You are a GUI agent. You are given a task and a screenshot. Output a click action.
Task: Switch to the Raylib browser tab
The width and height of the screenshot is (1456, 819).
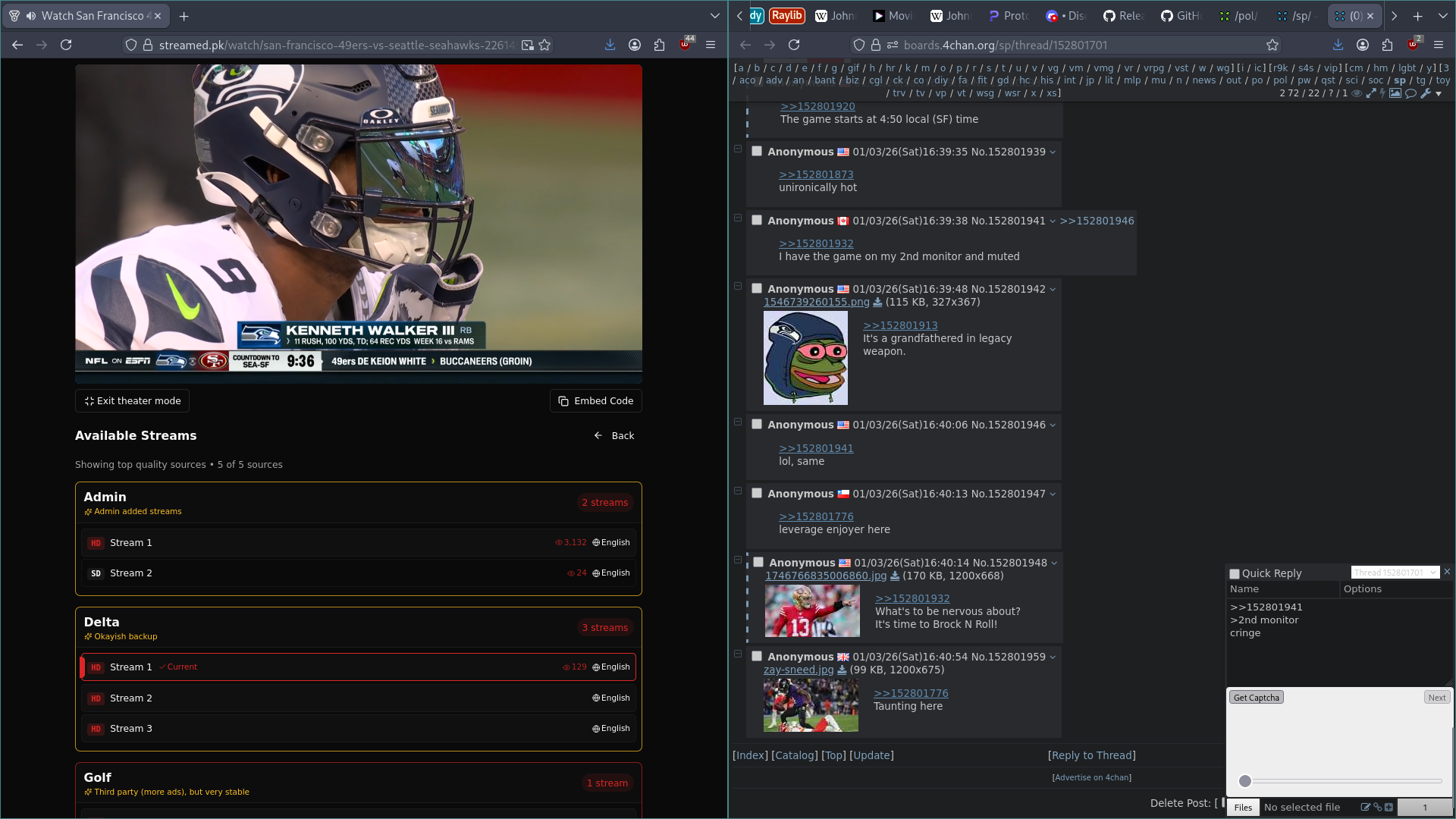pyautogui.click(x=786, y=16)
